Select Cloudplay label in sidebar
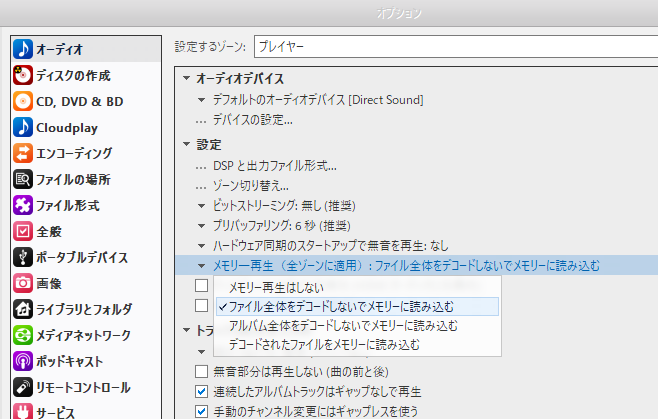658x419 pixels. coord(67,128)
